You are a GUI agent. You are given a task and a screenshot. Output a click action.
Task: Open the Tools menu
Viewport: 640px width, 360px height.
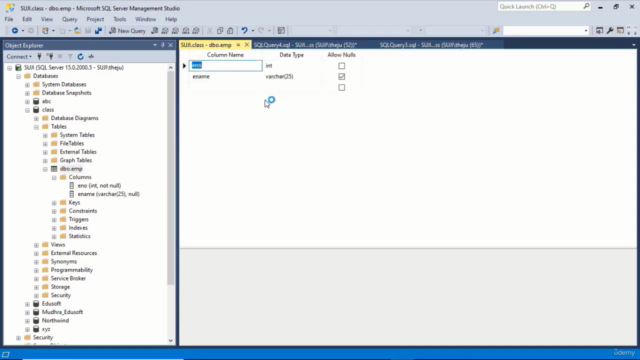click(x=120, y=19)
